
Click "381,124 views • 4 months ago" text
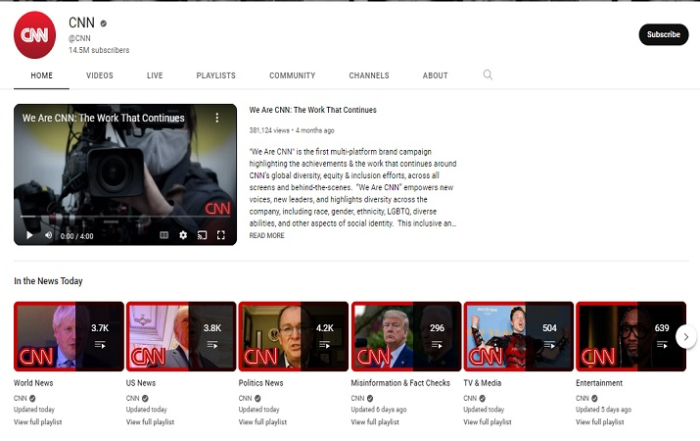[292, 130]
